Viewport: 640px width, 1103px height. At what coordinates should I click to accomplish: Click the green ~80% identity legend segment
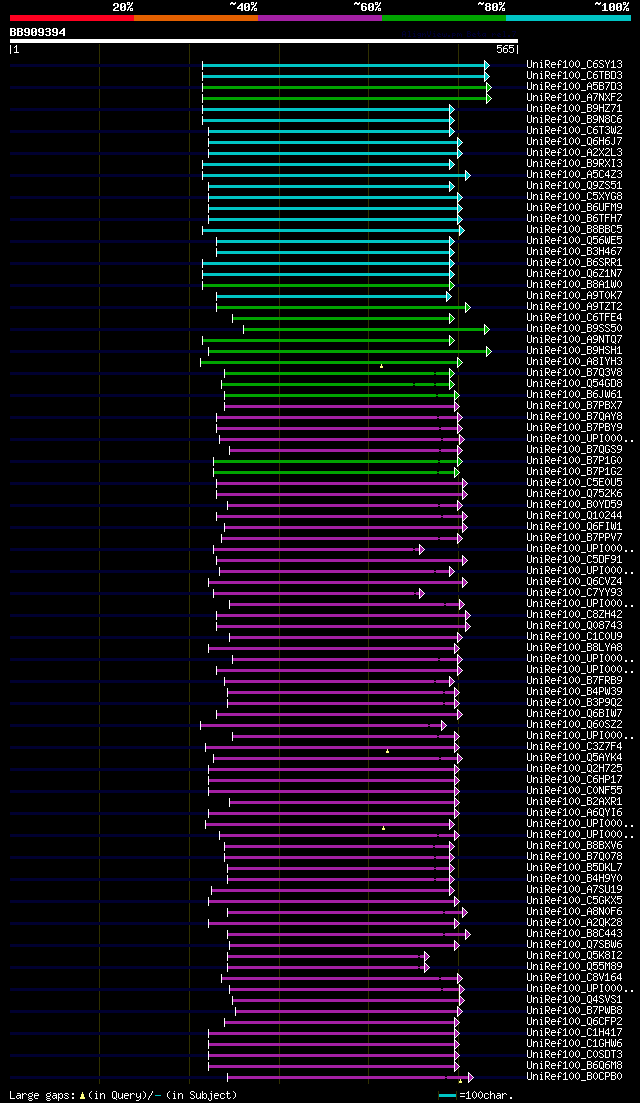click(444, 17)
